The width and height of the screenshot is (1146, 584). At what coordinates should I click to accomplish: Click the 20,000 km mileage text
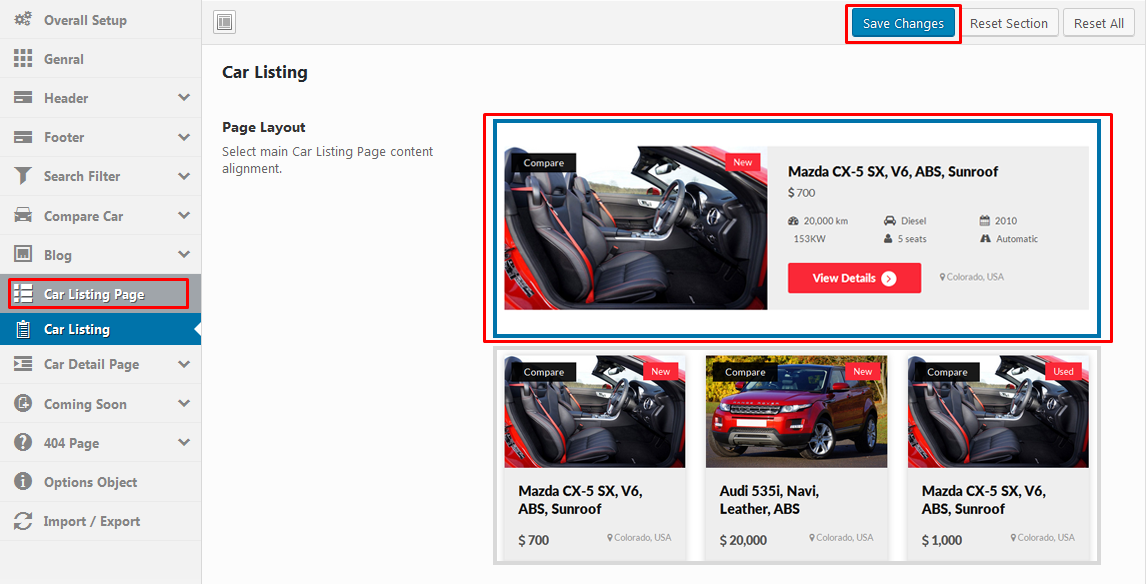coord(826,221)
